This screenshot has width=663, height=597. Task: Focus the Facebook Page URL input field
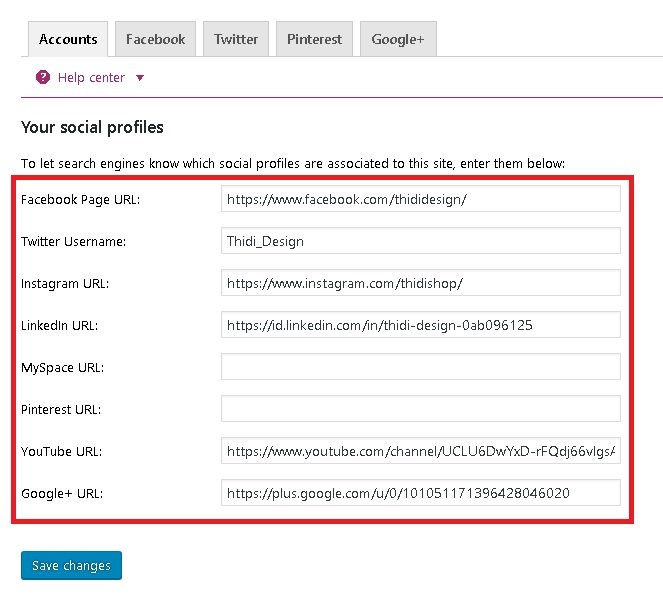point(420,199)
